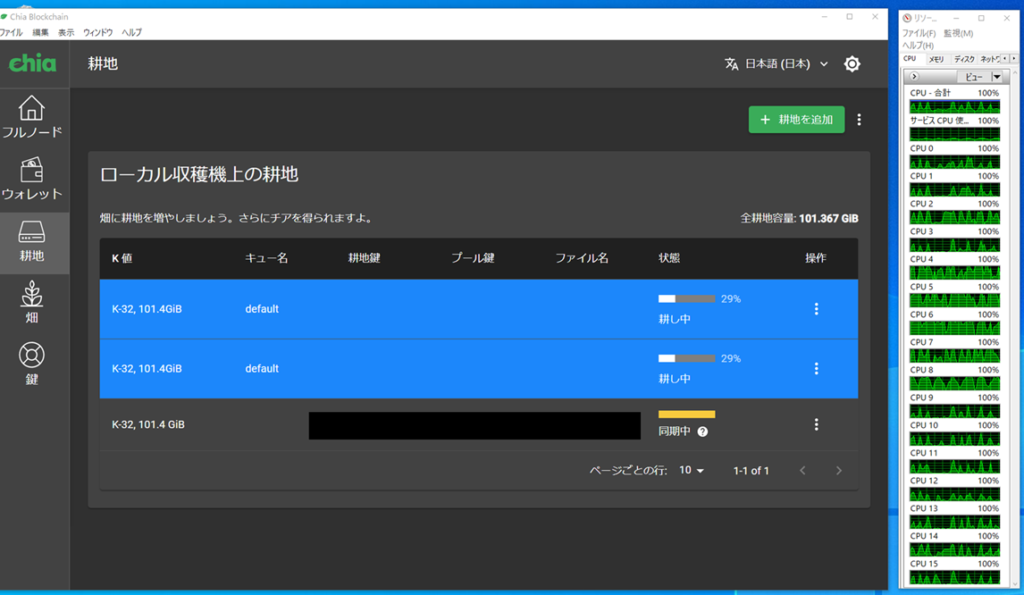Open more options beside 耕地を追加
Screen dimensions: 1024x595
click(859, 120)
